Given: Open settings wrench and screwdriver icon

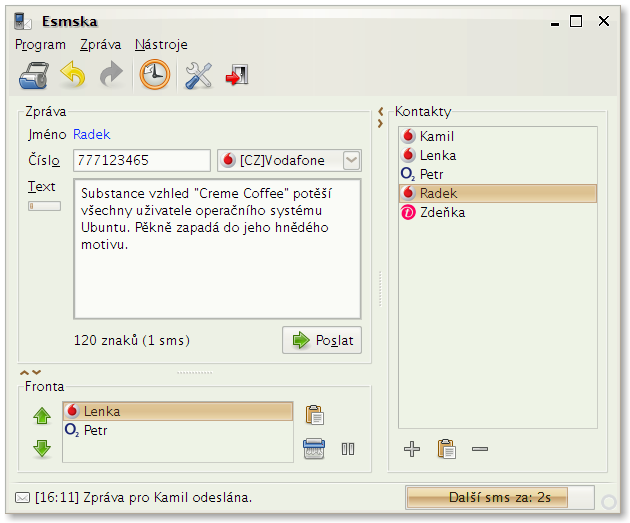Looking at the screenshot, I should point(198,75).
